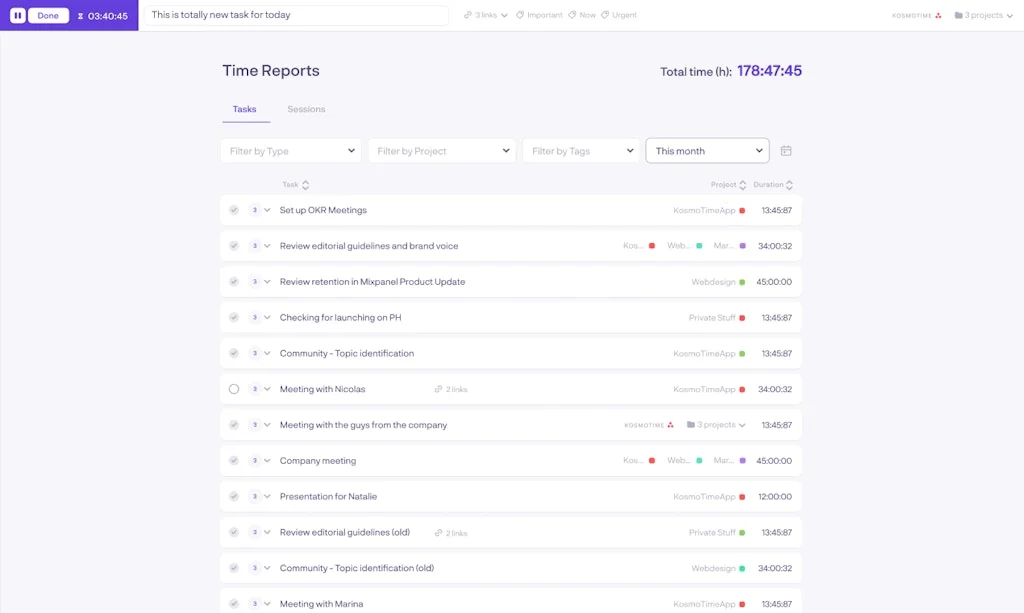Image resolution: width=1024 pixels, height=613 pixels.
Task: Uncheck the Presentation for Natalie task
Action: 234,497
